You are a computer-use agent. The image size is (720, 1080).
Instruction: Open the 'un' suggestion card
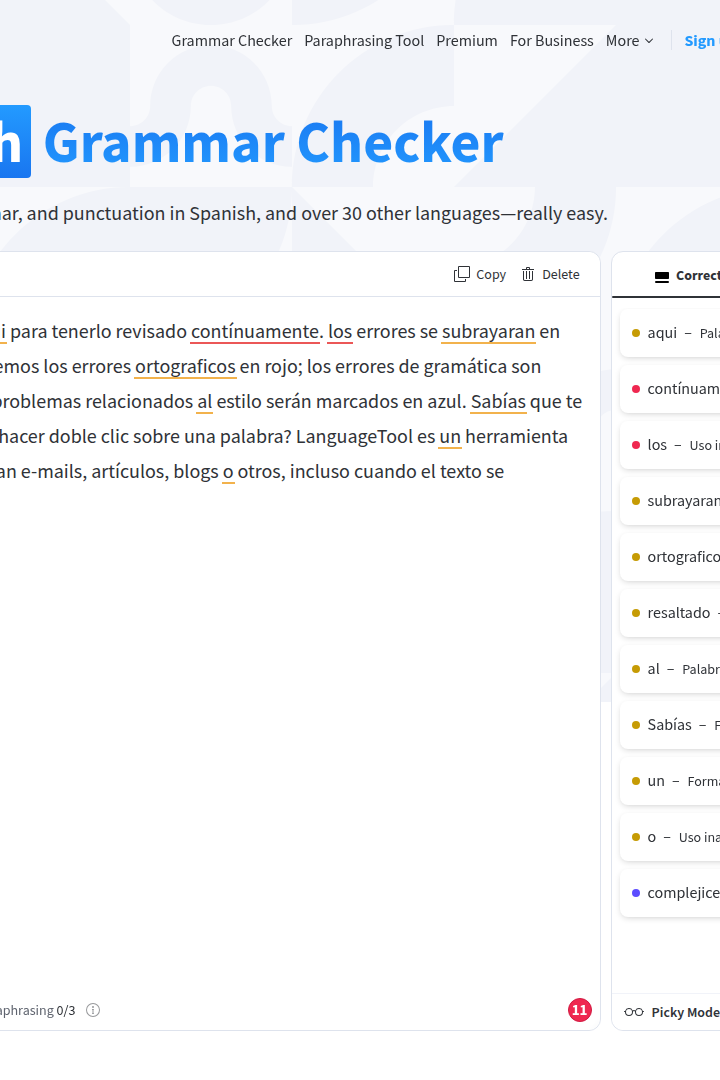point(670,781)
